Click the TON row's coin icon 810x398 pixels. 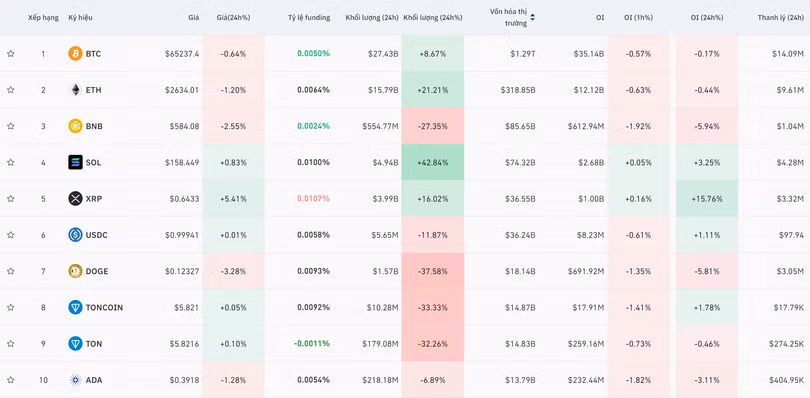point(75,344)
